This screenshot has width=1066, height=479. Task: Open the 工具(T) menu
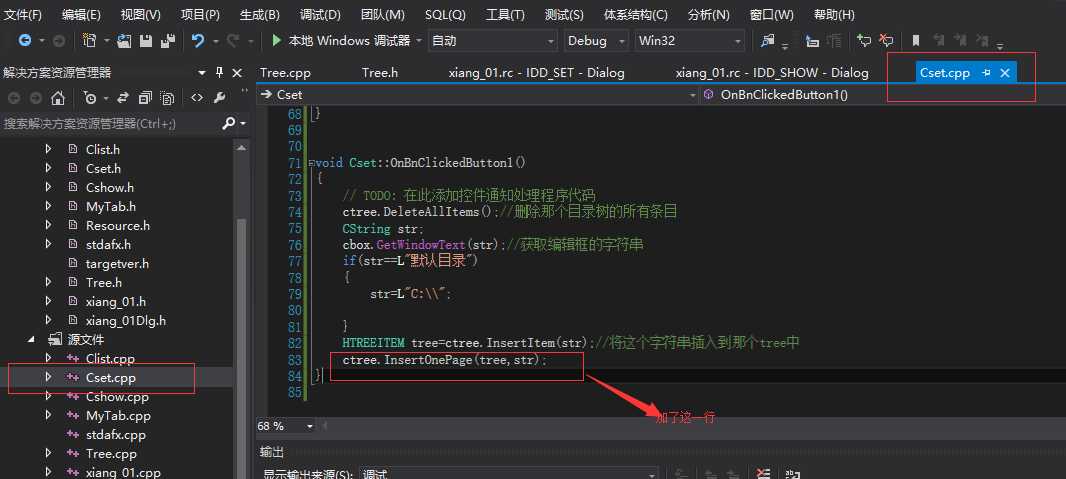pyautogui.click(x=505, y=14)
